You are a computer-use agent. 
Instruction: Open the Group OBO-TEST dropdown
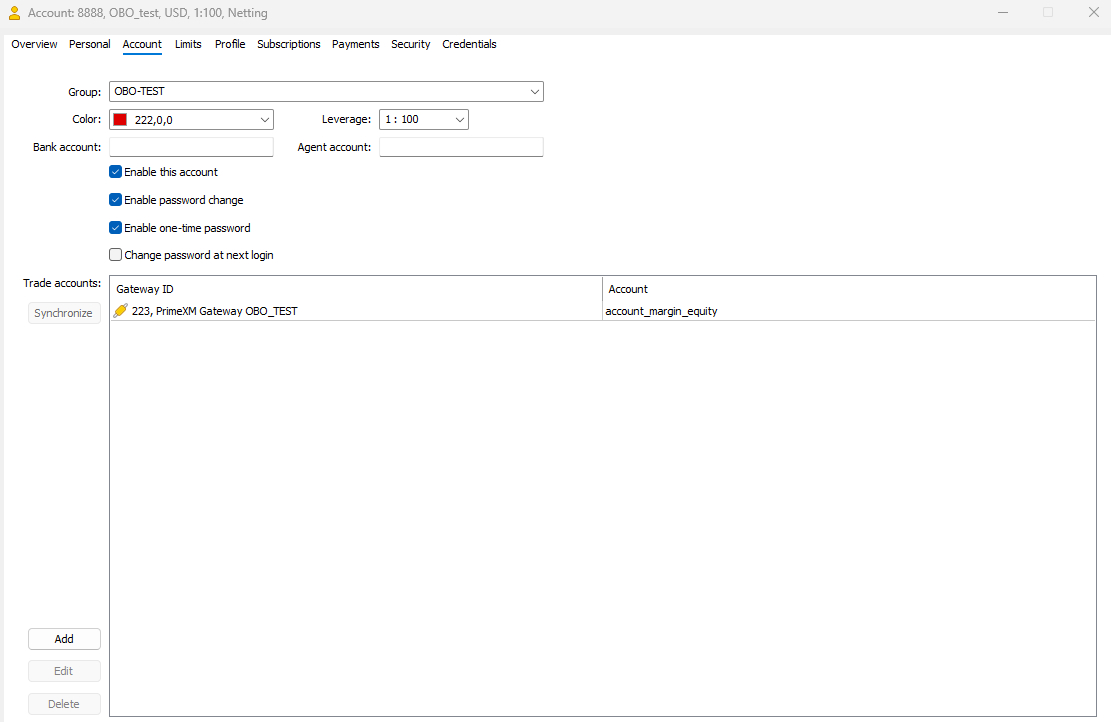click(x=326, y=91)
